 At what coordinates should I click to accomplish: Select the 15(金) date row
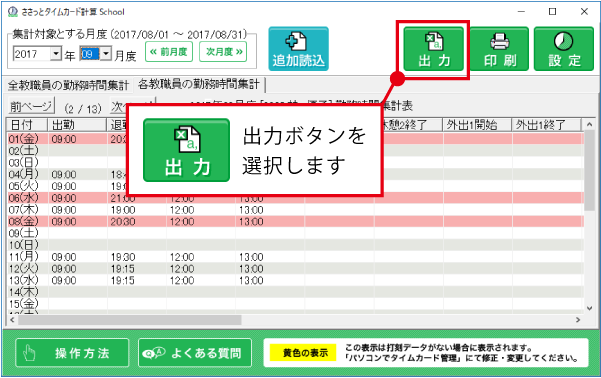point(296,304)
